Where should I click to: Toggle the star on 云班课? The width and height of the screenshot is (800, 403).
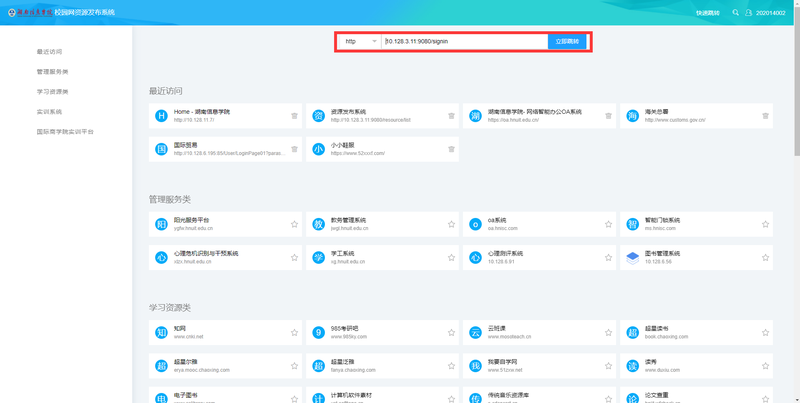click(608, 333)
